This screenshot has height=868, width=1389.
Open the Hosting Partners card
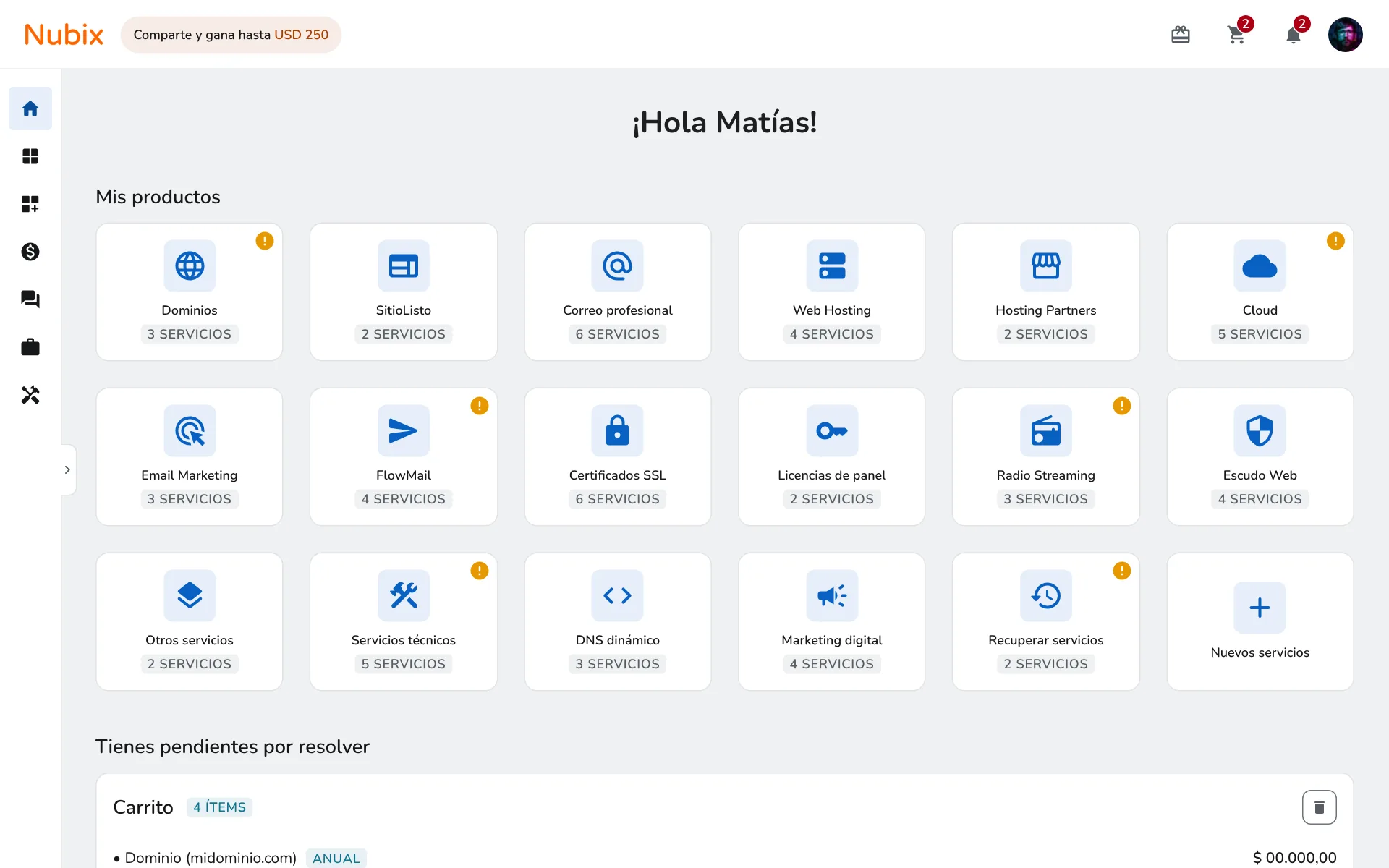(x=1046, y=292)
